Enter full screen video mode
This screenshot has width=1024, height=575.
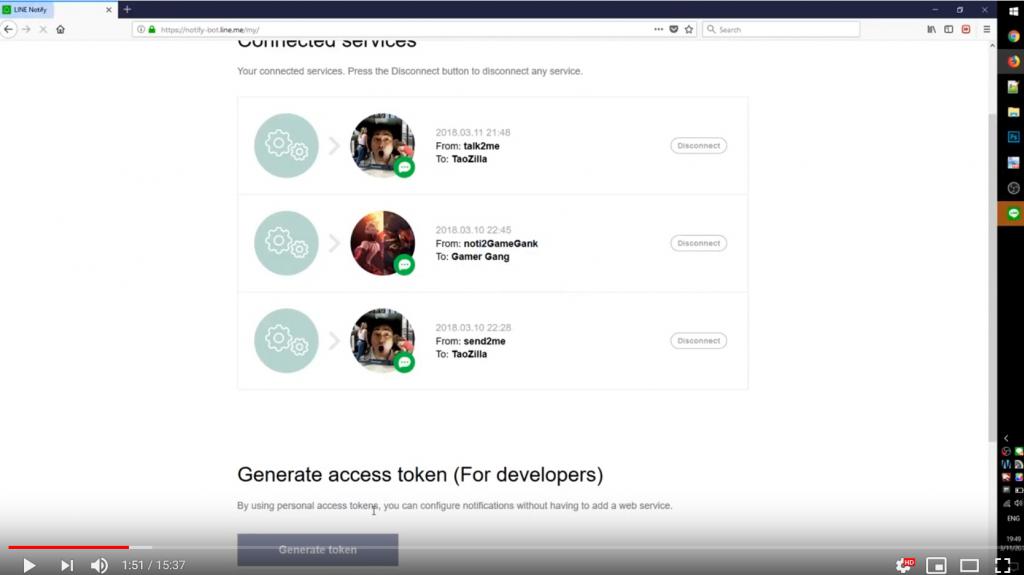click(x=1002, y=565)
